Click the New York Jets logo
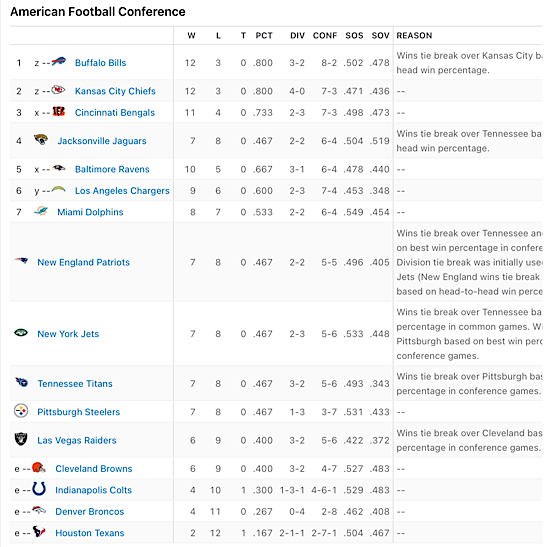Image resolution: width=550 pixels, height=547 pixels. [x=21, y=332]
